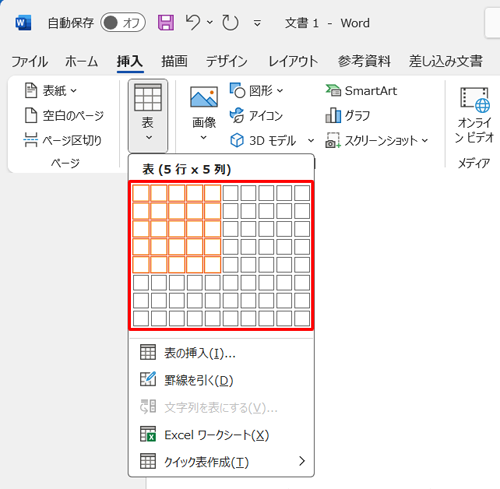Choose 表の挿入(I)... menu item
The width and height of the screenshot is (500, 489).
pos(221,353)
